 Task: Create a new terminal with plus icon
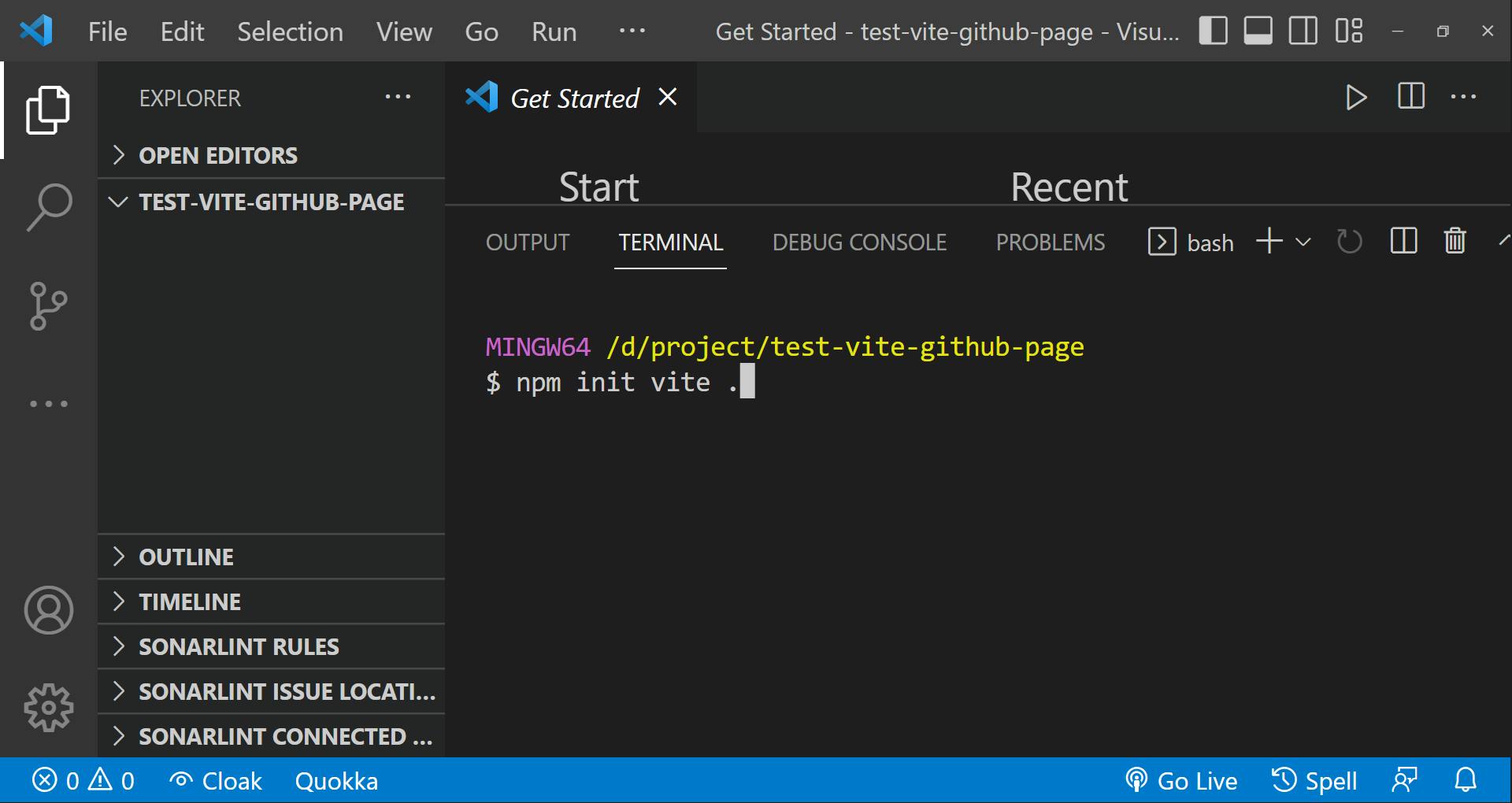coord(1269,241)
